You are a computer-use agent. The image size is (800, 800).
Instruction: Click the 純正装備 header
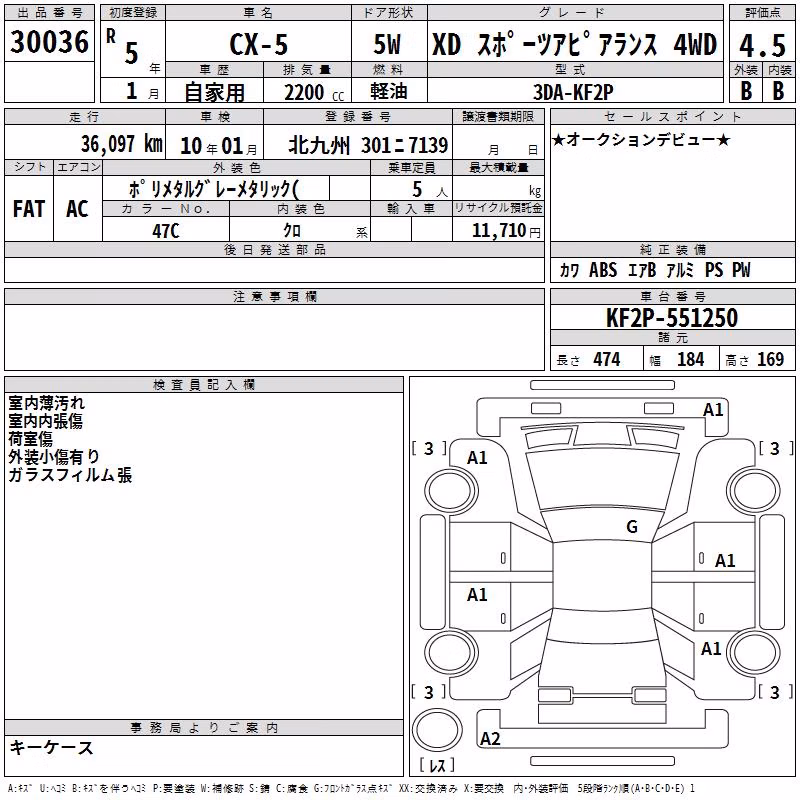click(672, 249)
